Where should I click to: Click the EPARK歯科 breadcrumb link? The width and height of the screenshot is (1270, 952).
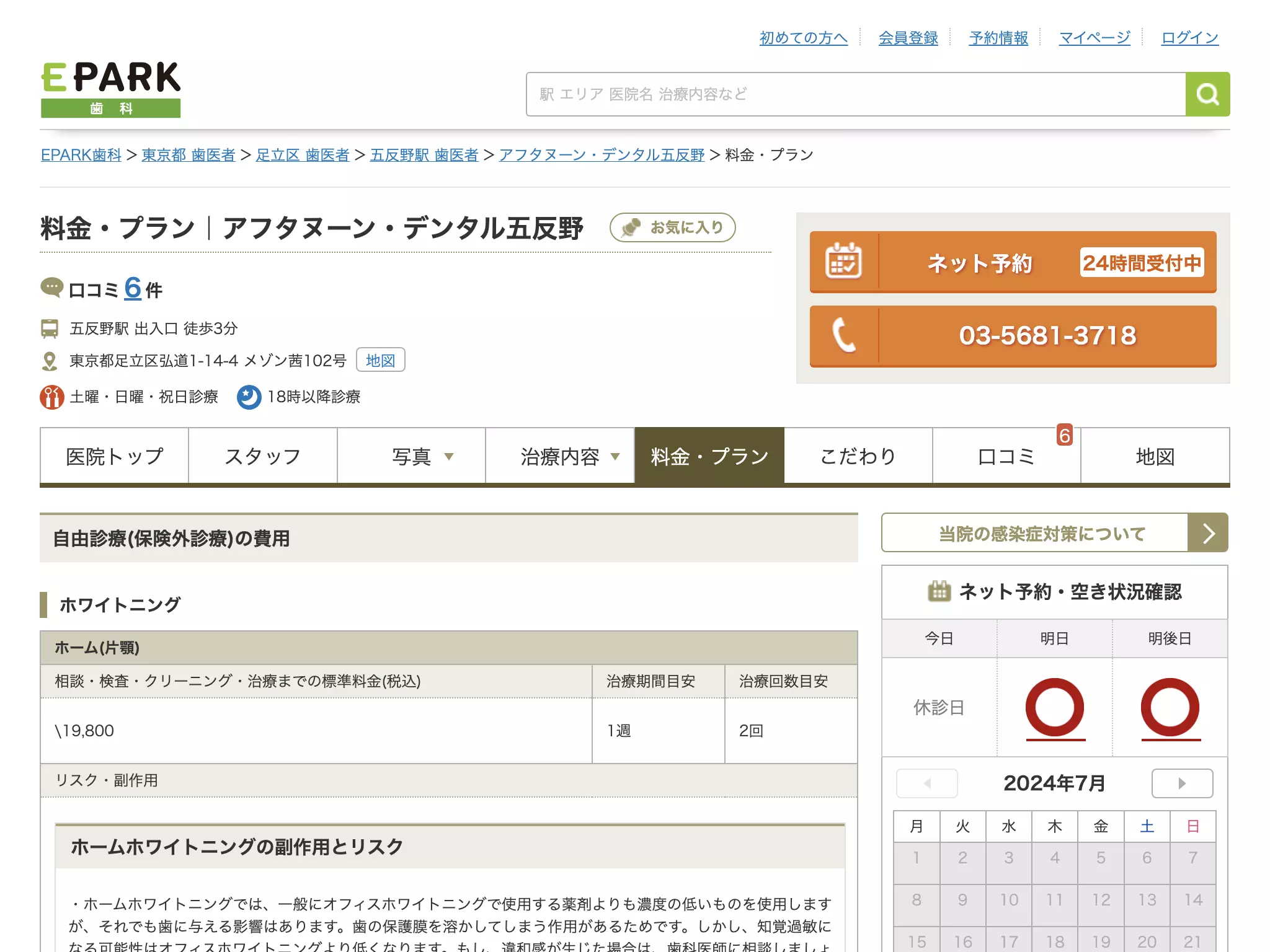coord(81,155)
